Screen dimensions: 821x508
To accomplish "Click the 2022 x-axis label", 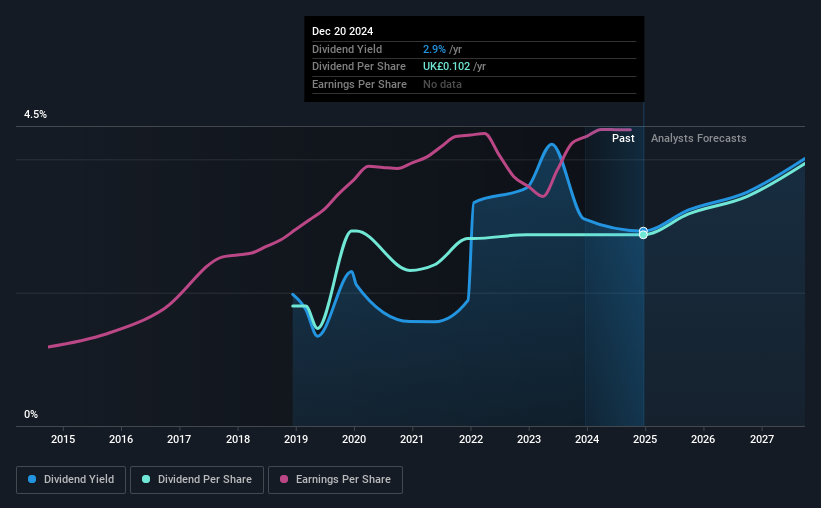I will click(471, 439).
